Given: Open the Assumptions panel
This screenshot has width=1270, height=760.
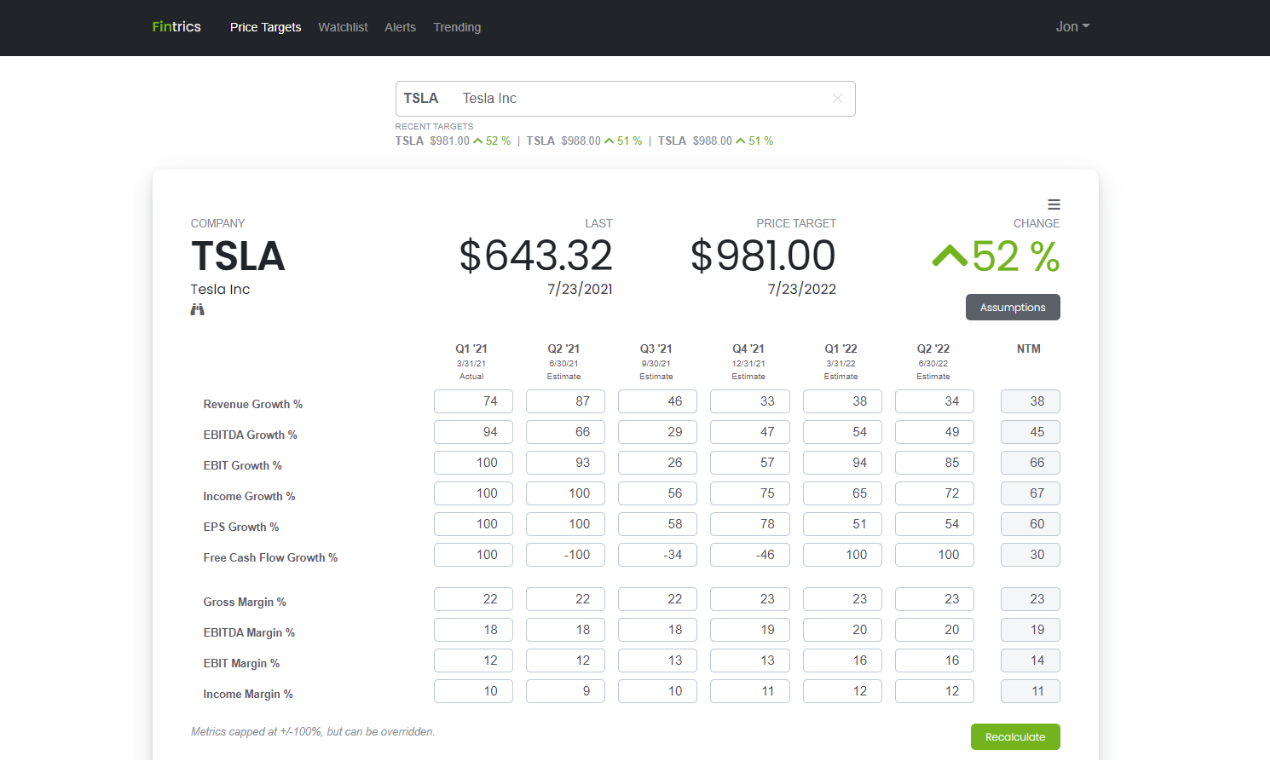Looking at the screenshot, I should click(1013, 307).
